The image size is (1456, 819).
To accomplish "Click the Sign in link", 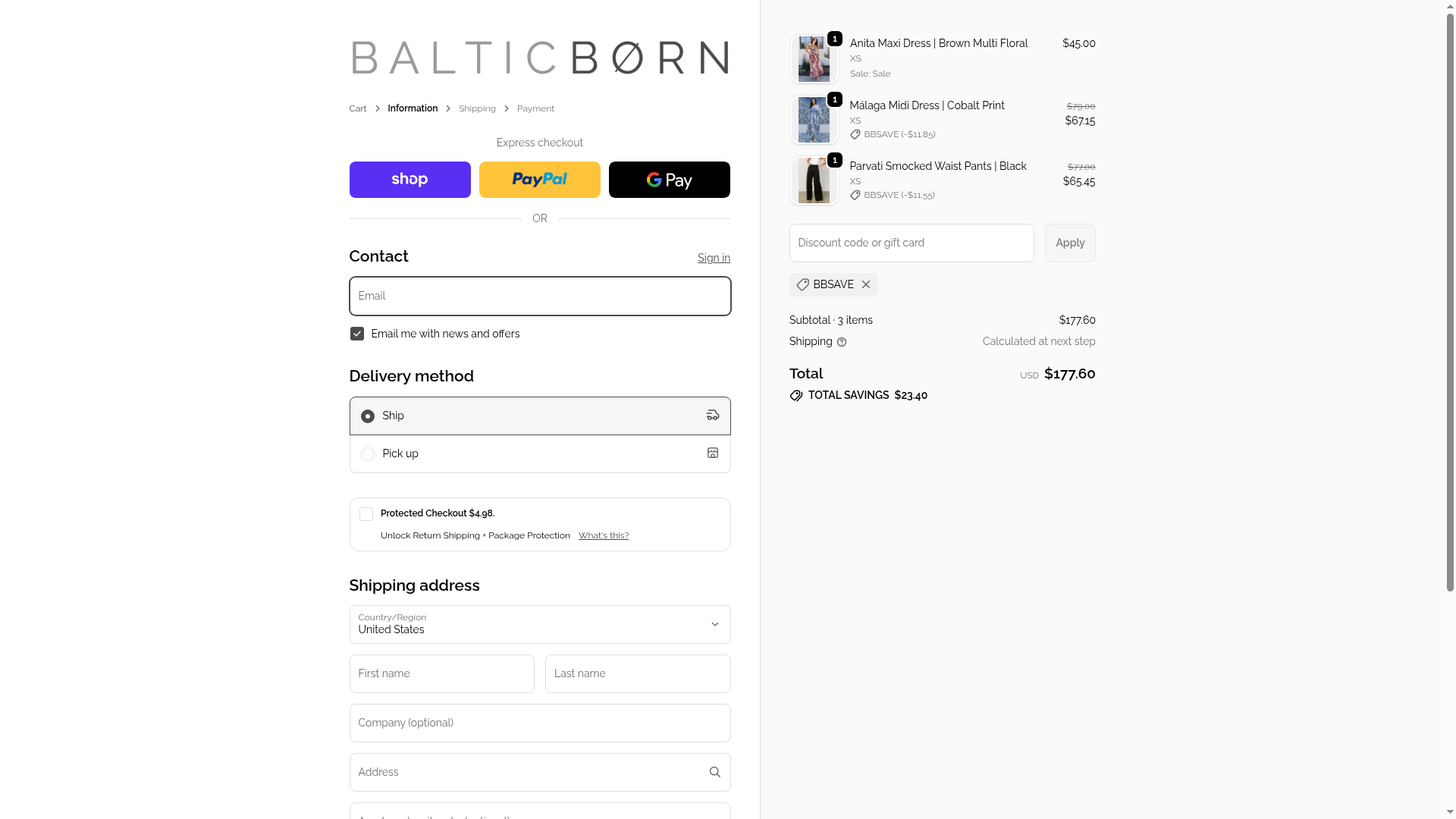I will pos(714,258).
